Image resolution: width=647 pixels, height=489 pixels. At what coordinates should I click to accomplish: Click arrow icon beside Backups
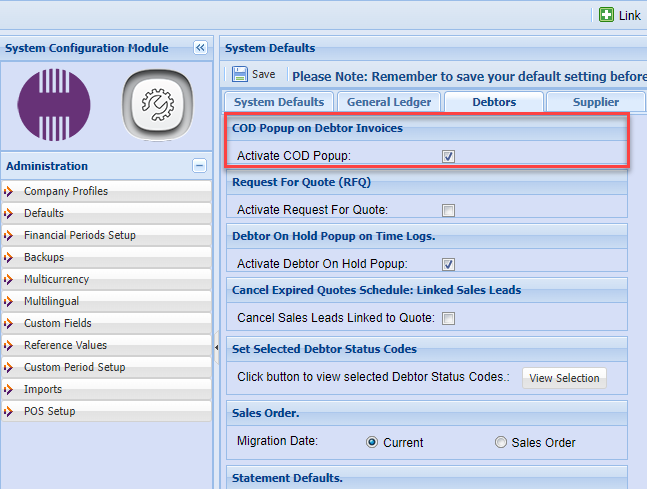tap(9, 257)
